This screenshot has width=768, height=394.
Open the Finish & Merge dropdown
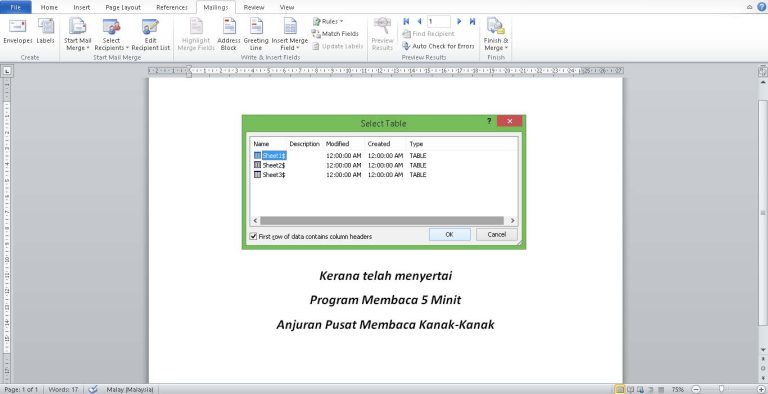coord(496,34)
